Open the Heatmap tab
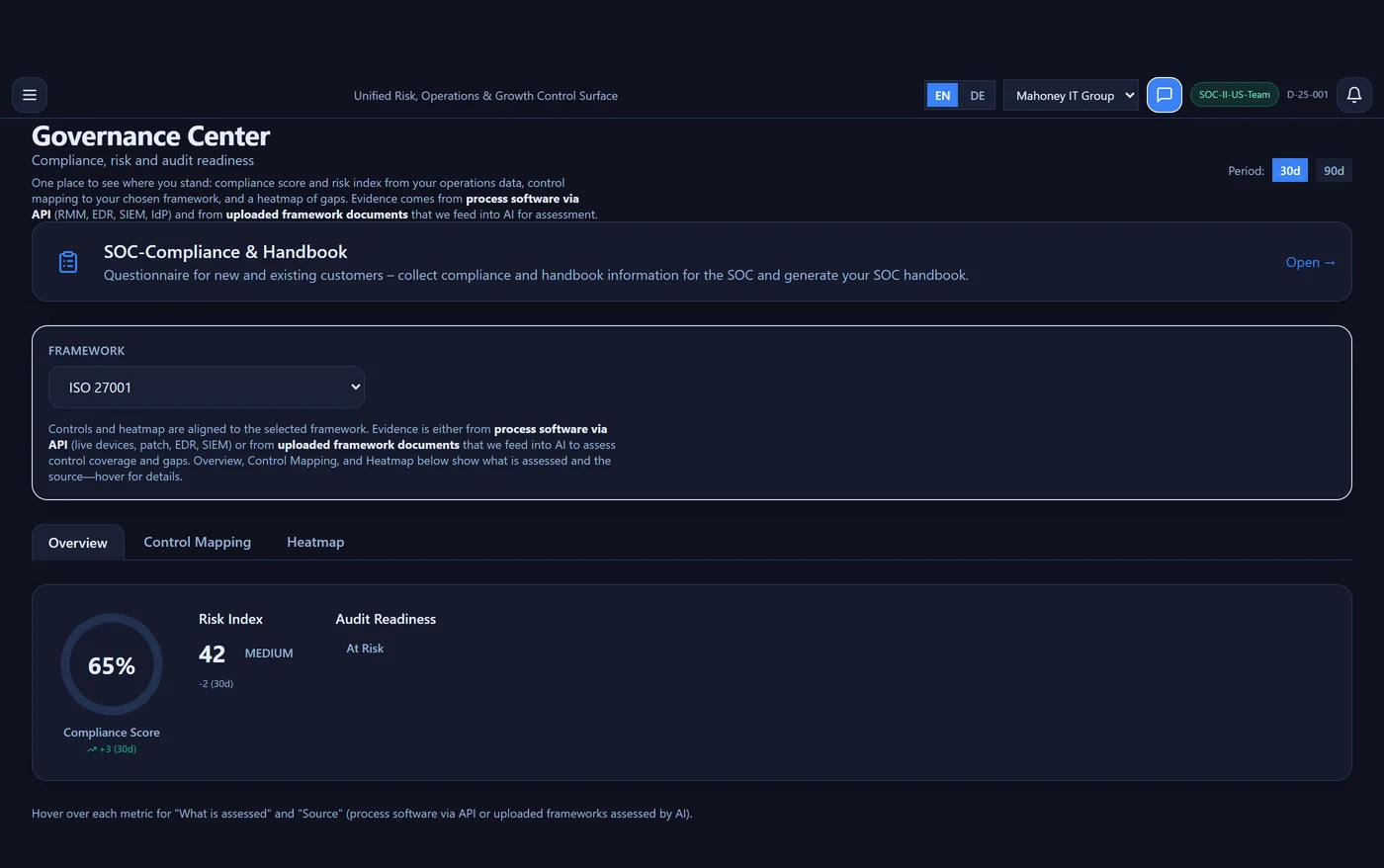This screenshot has width=1384, height=868. point(314,542)
